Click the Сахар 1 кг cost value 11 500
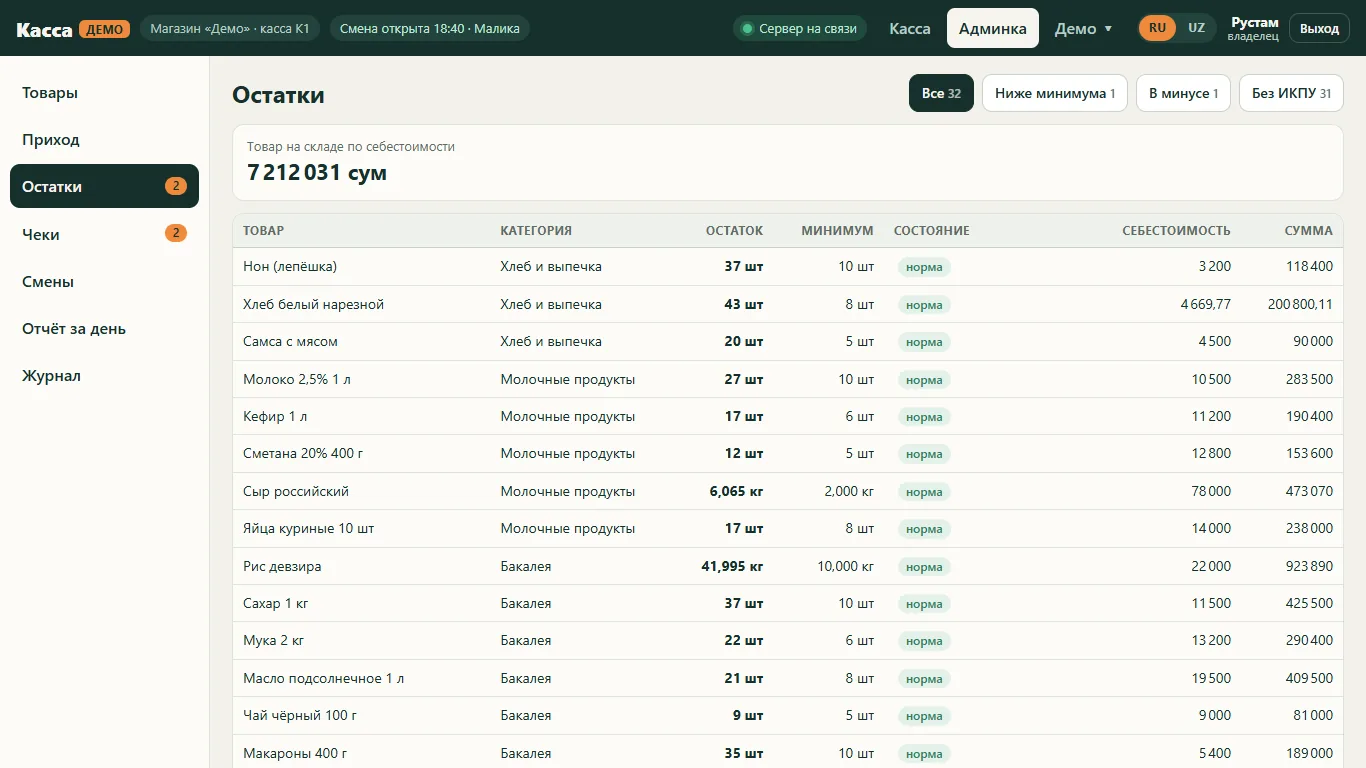This screenshot has width=1366, height=768. (x=1211, y=604)
